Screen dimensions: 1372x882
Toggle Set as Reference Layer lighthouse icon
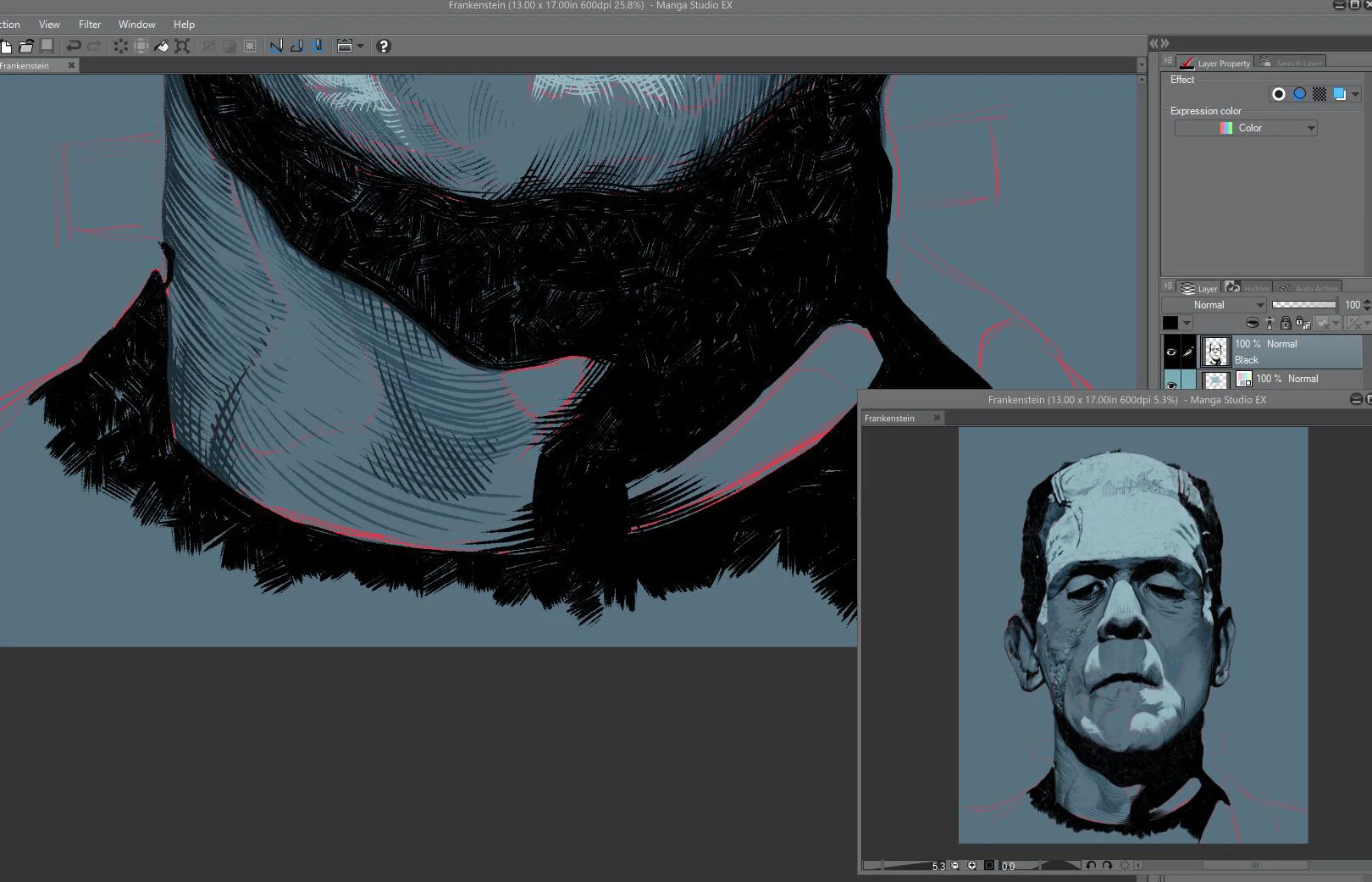click(1269, 323)
